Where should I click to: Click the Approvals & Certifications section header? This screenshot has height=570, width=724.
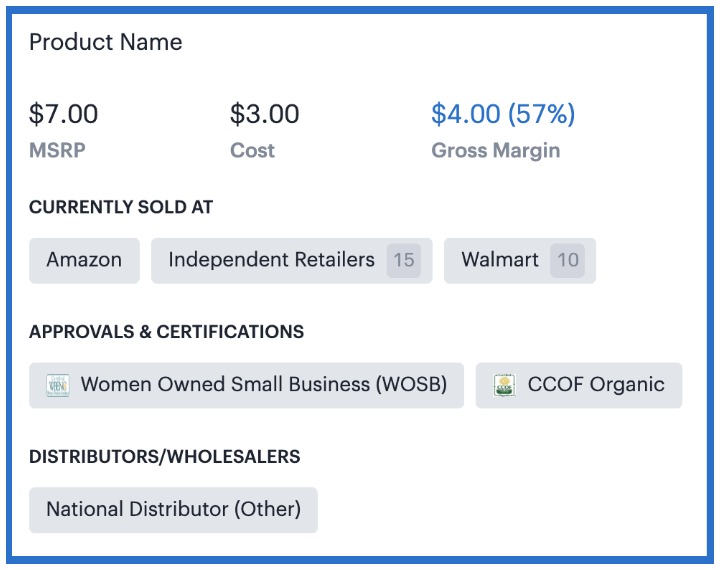coord(166,331)
